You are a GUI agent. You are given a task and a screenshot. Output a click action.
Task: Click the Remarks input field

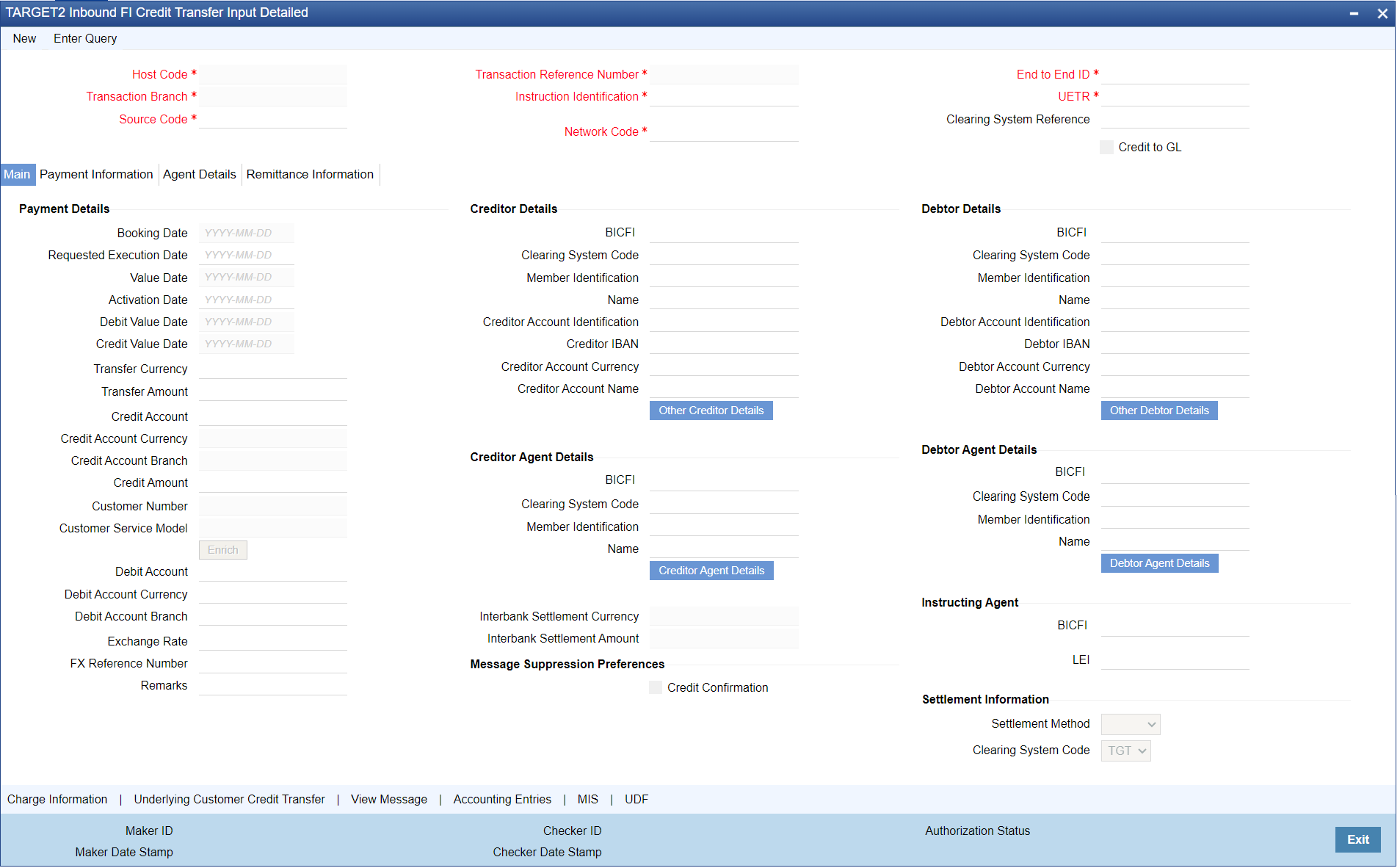[273, 685]
